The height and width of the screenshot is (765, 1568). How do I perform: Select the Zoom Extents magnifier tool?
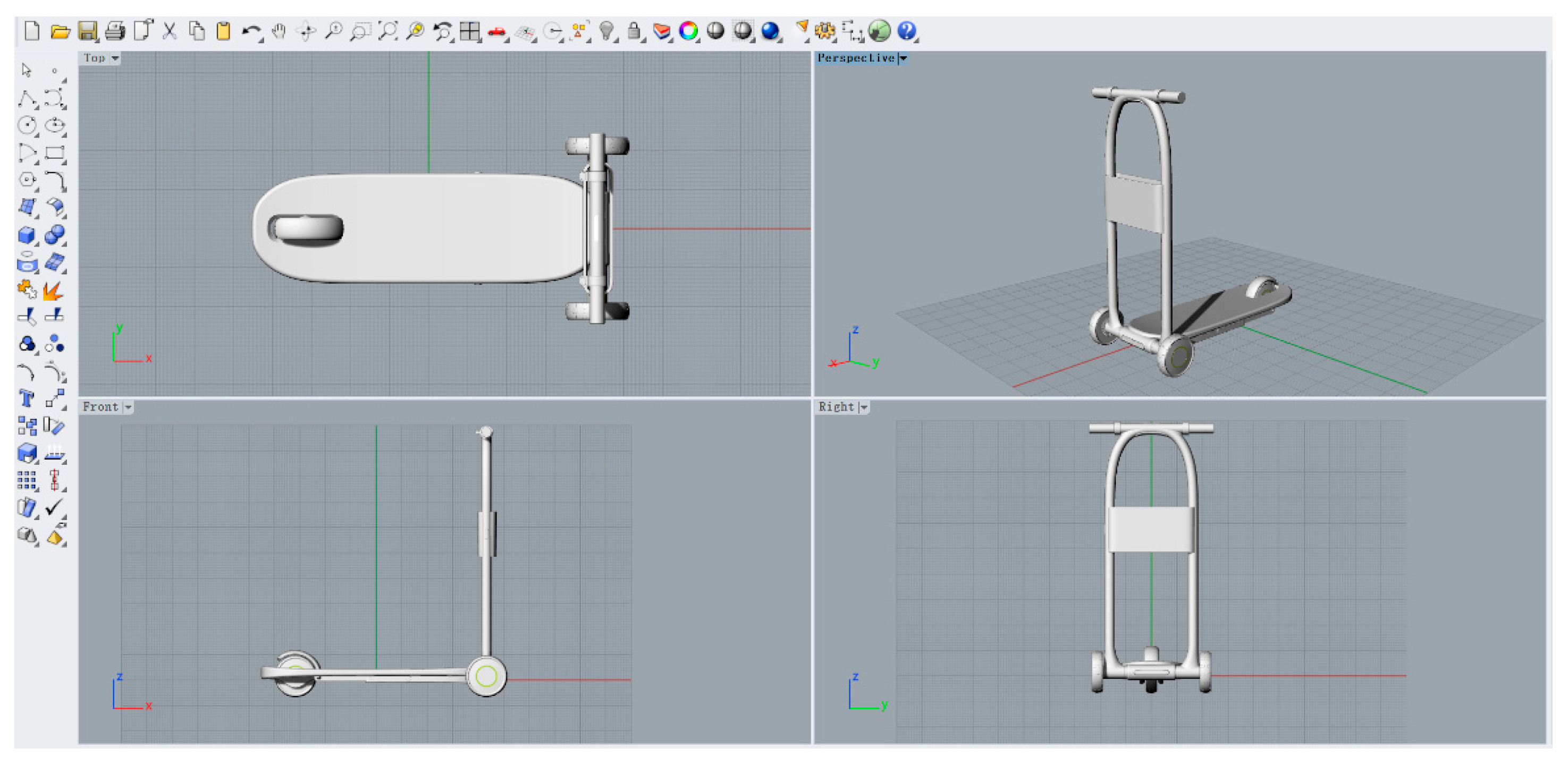(387, 31)
